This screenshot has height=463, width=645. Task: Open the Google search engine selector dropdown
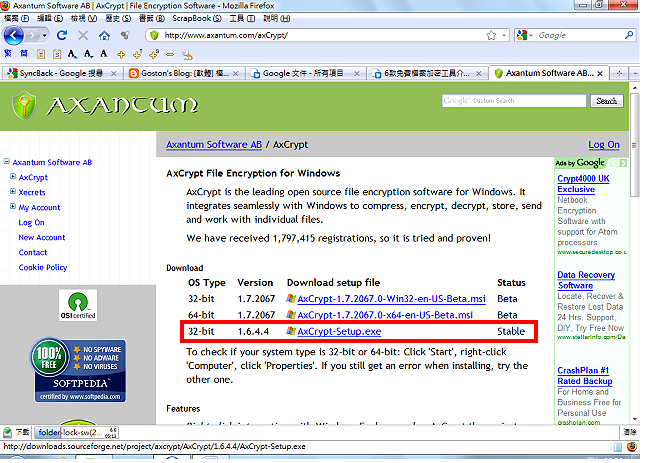click(x=525, y=35)
